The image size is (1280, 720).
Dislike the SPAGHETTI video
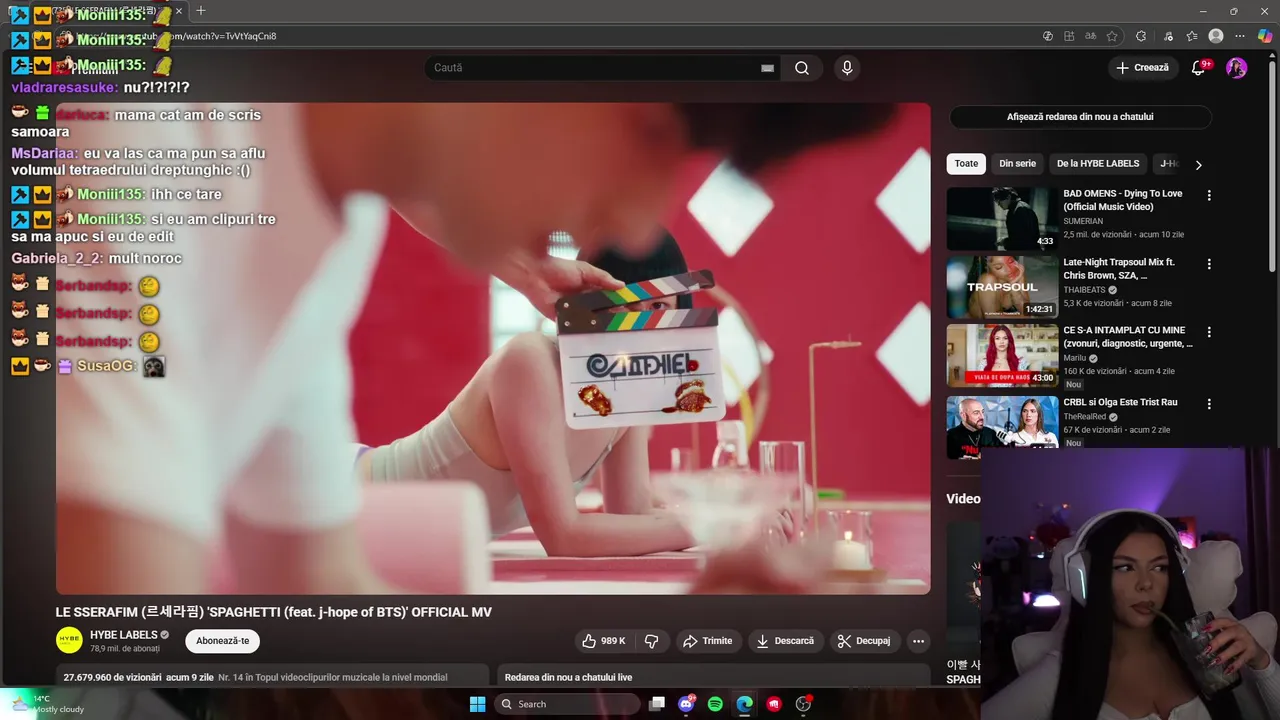coord(652,641)
